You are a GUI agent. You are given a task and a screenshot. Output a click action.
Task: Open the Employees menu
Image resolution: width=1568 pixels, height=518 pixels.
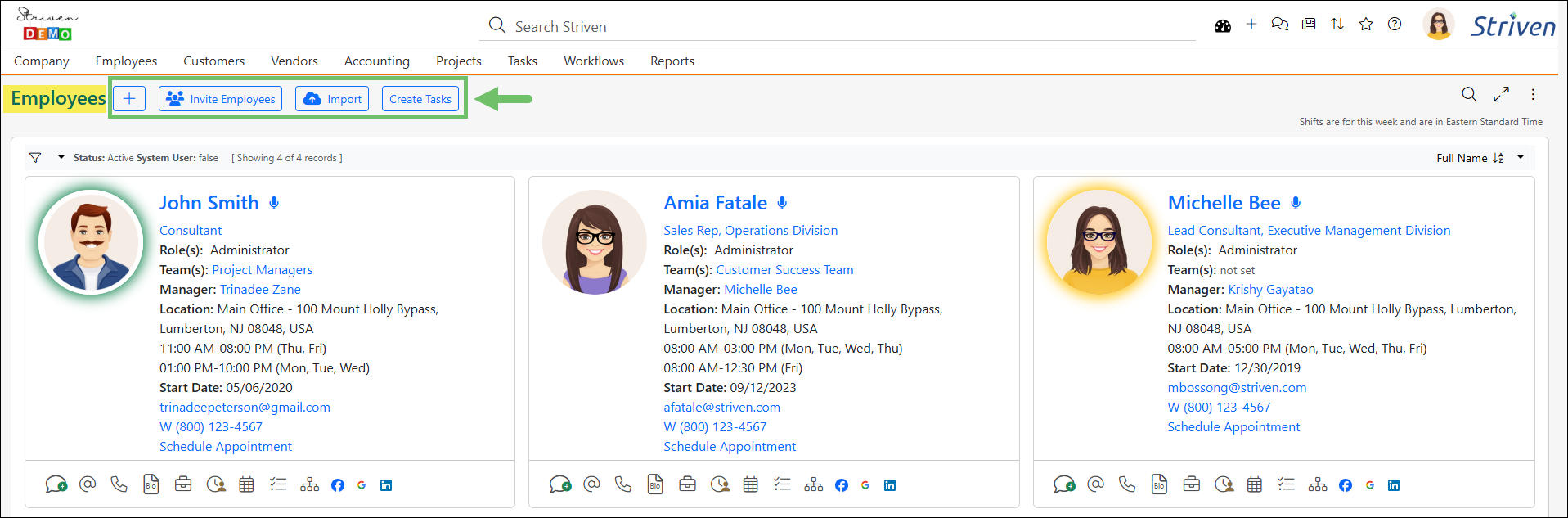pos(126,61)
